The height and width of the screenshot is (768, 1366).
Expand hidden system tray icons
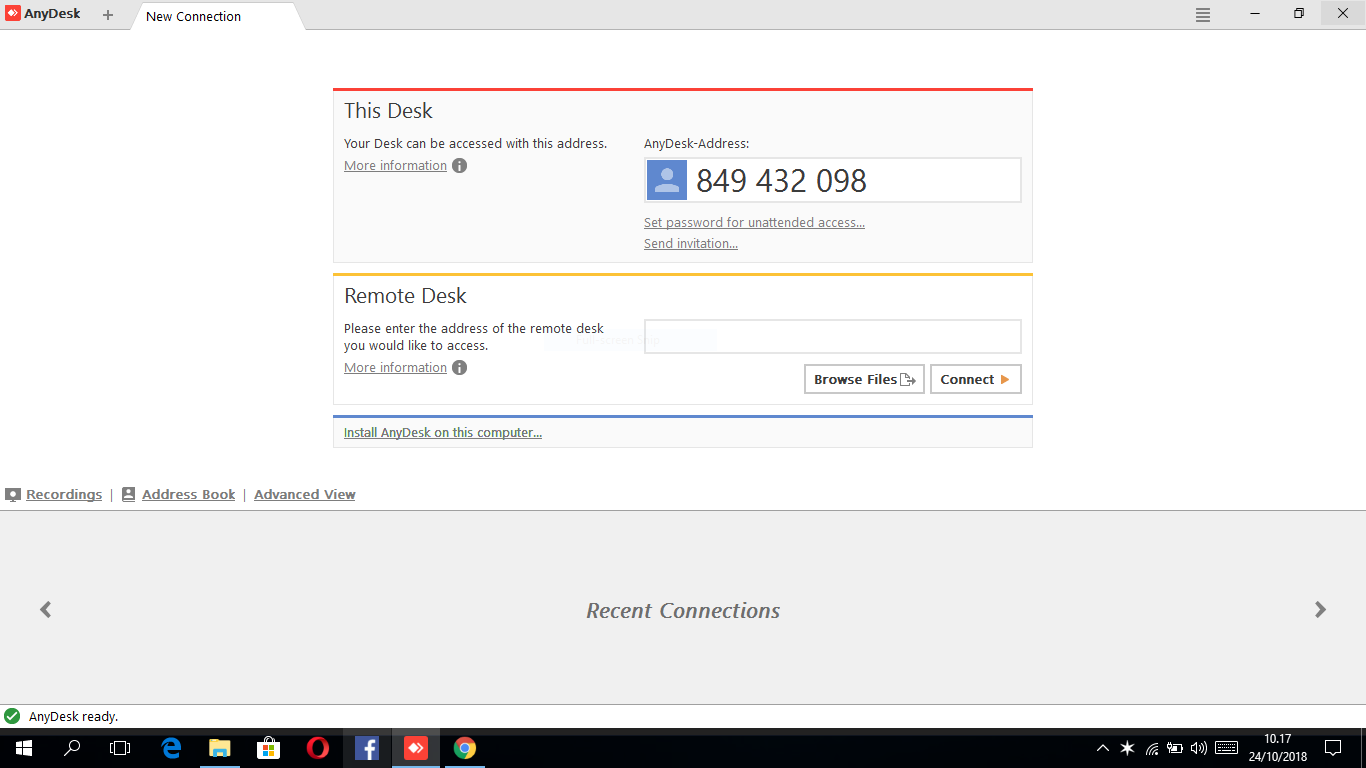1103,748
